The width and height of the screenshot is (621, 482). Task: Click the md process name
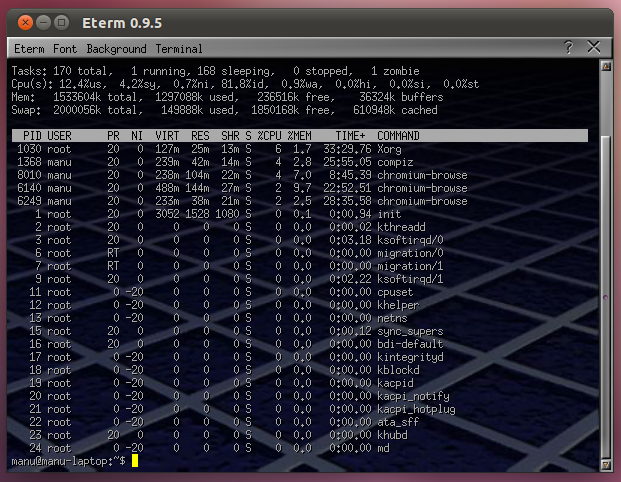383,448
